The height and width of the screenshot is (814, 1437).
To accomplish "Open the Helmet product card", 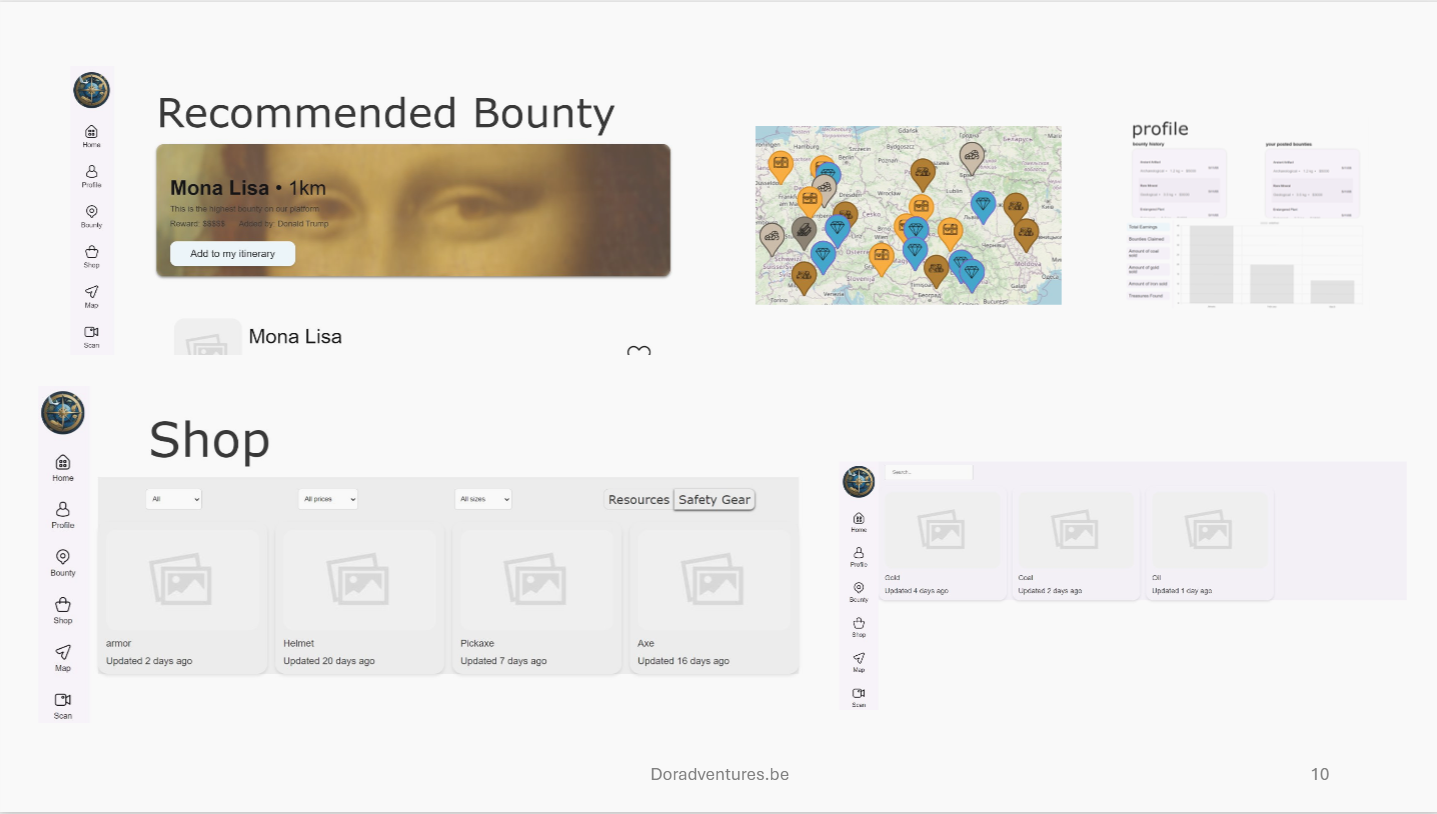I will pos(360,600).
